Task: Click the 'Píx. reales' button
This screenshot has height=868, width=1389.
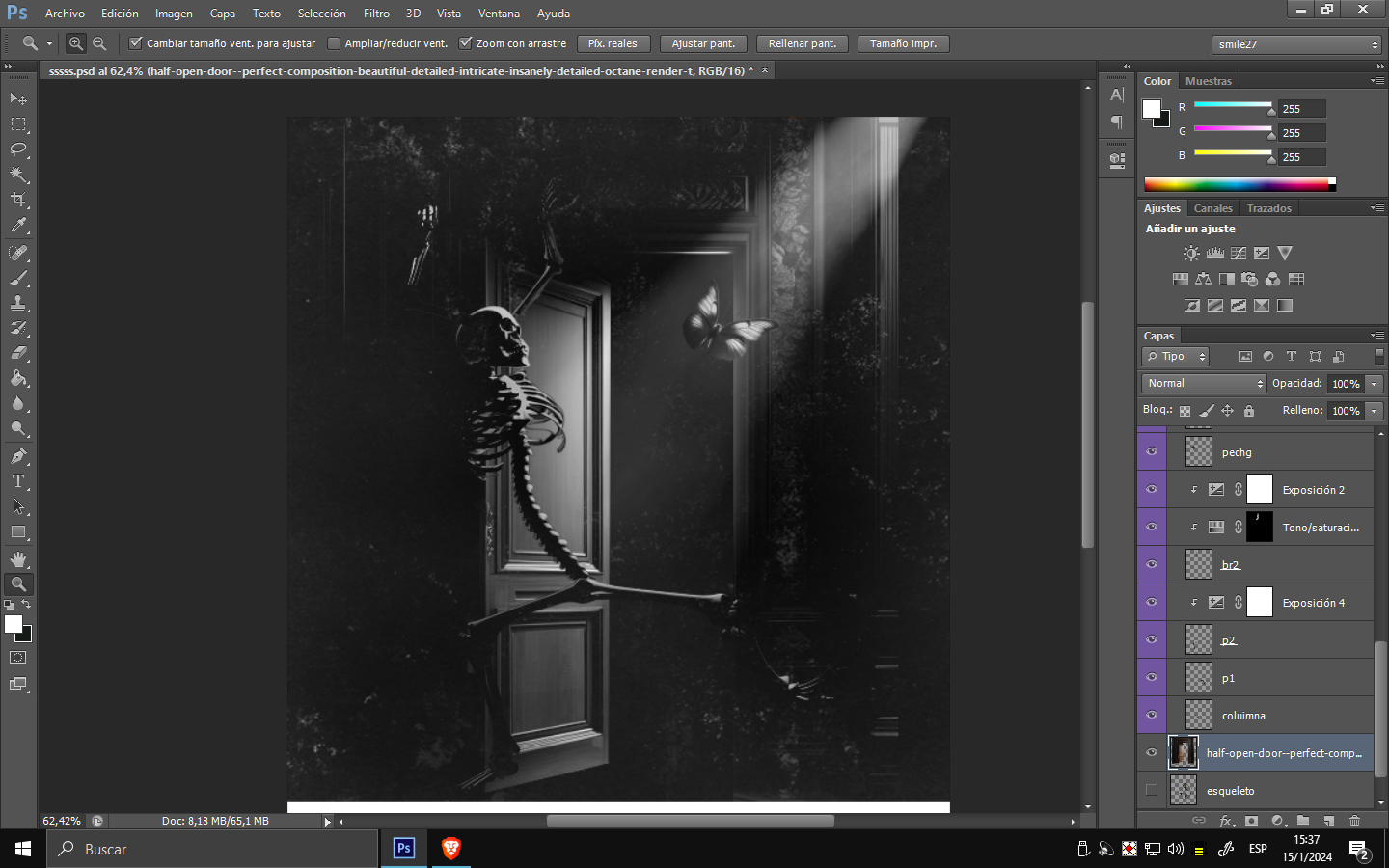Action: click(x=613, y=43)
